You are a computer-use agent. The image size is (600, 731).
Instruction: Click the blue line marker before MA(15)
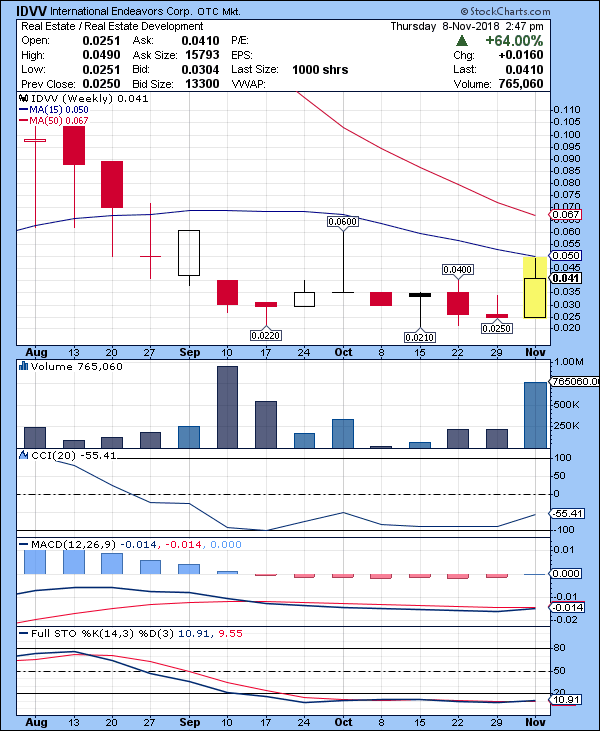pyautogui.click(x=23, y=110)
